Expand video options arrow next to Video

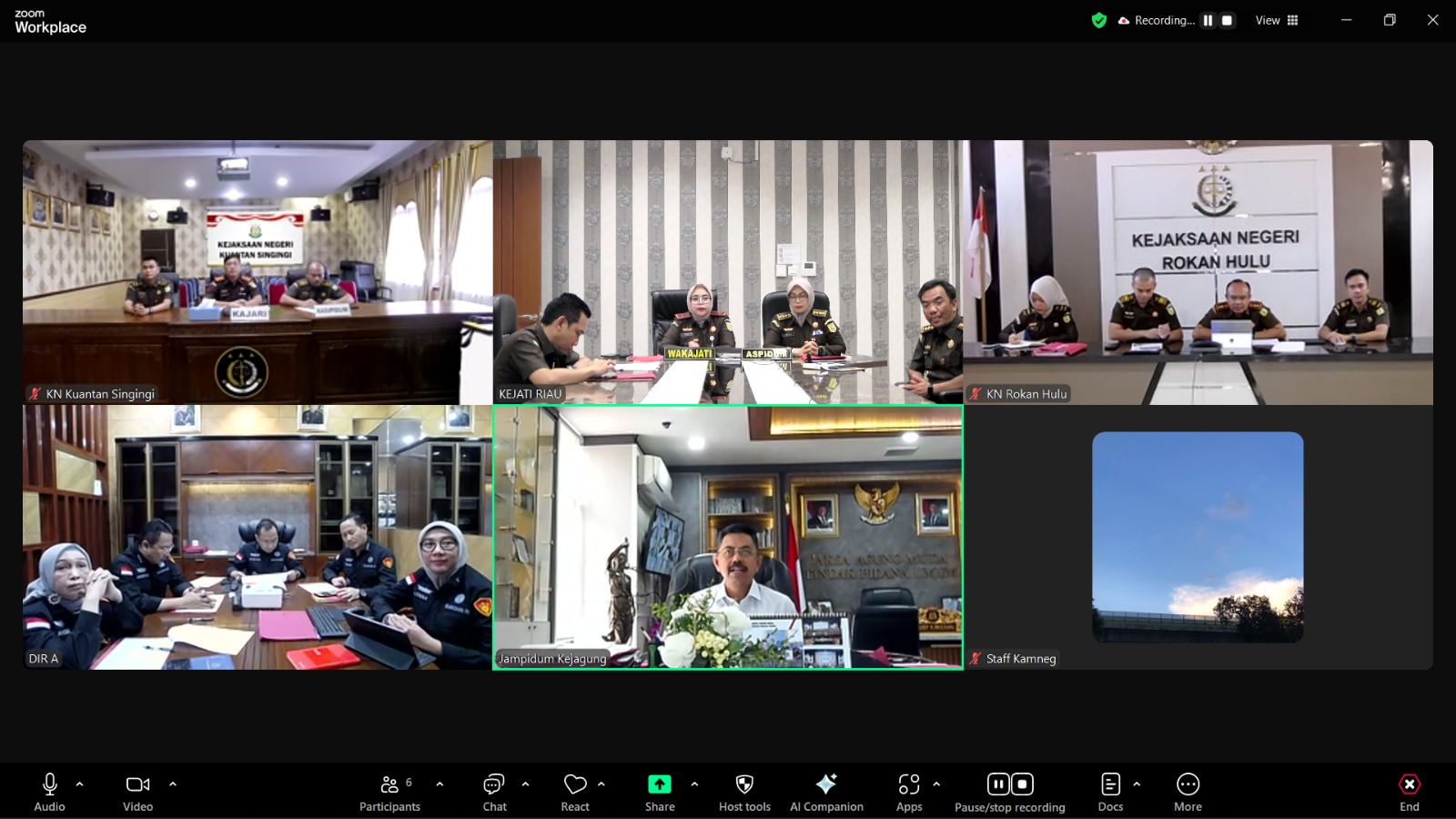pos(173,784)
